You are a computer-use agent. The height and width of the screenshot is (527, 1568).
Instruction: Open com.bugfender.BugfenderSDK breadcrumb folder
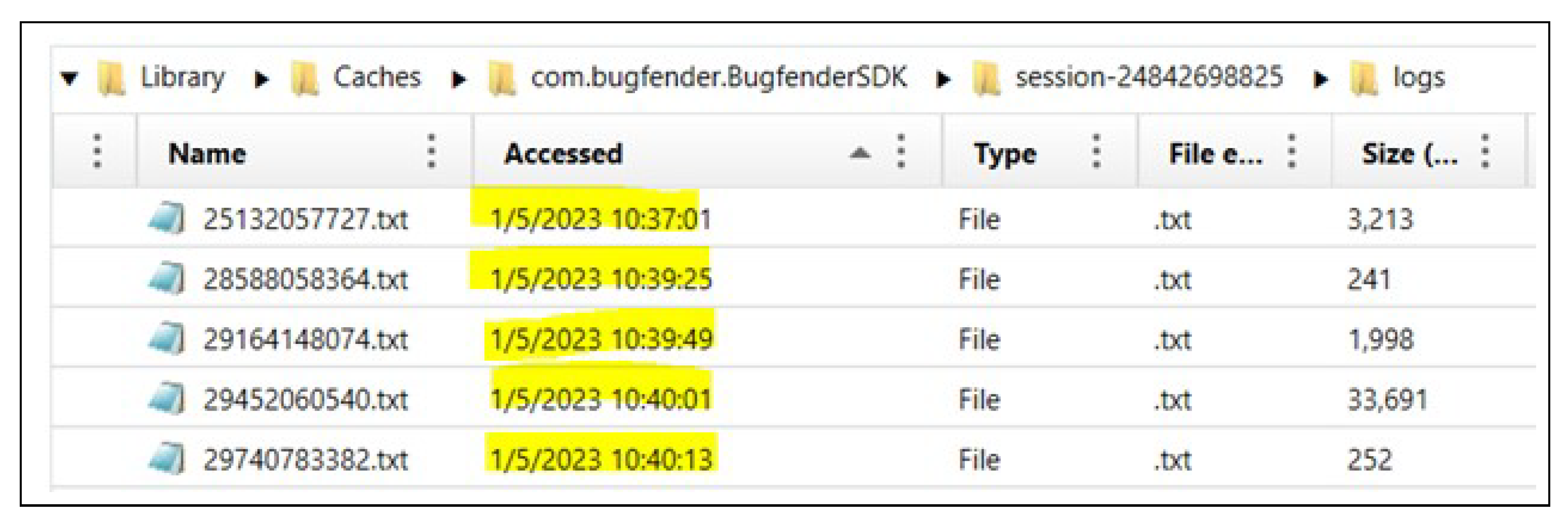point(718,77)
